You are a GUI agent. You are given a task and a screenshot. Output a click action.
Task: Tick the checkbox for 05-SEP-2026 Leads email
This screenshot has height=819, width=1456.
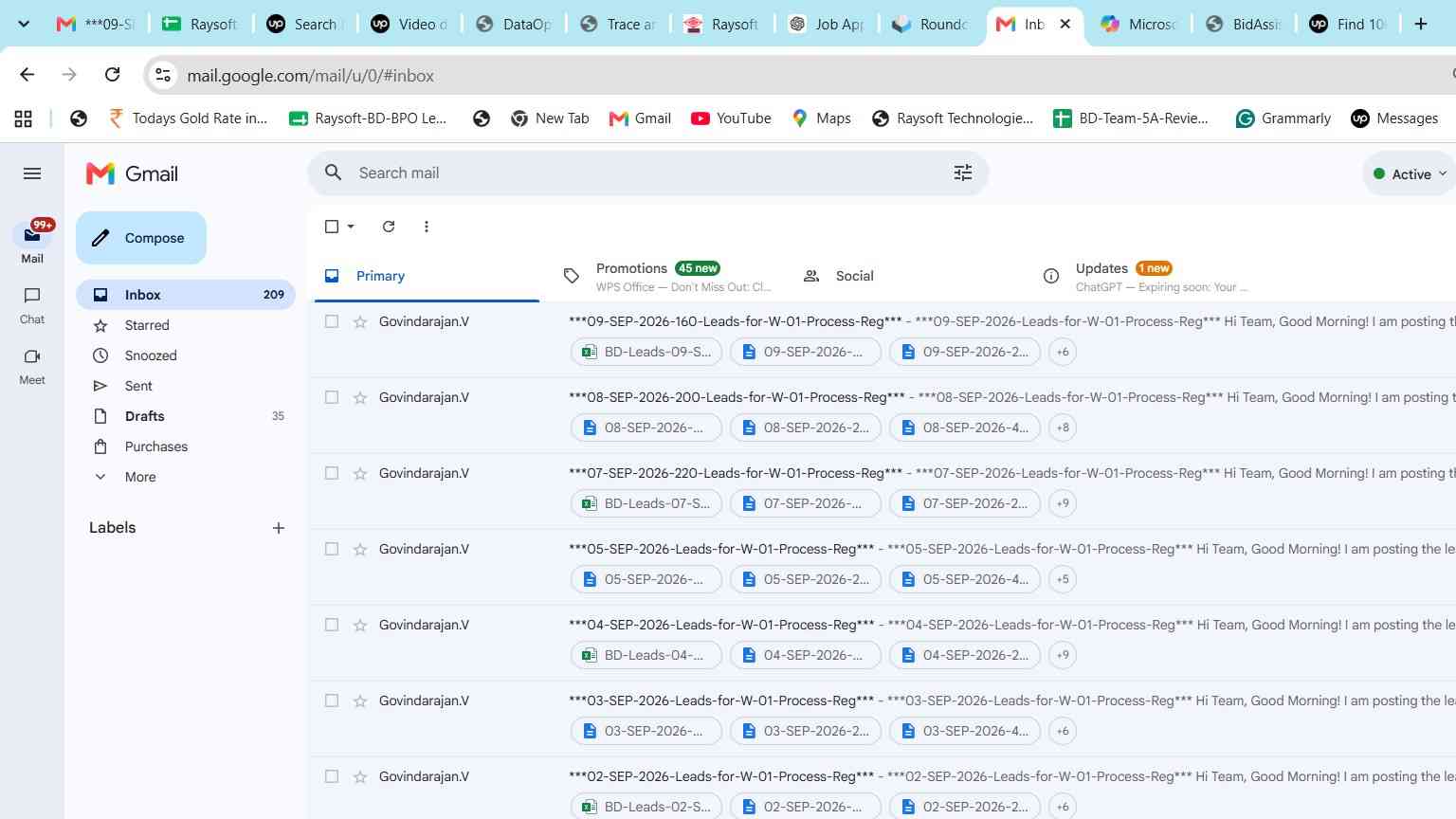point(332,549)
